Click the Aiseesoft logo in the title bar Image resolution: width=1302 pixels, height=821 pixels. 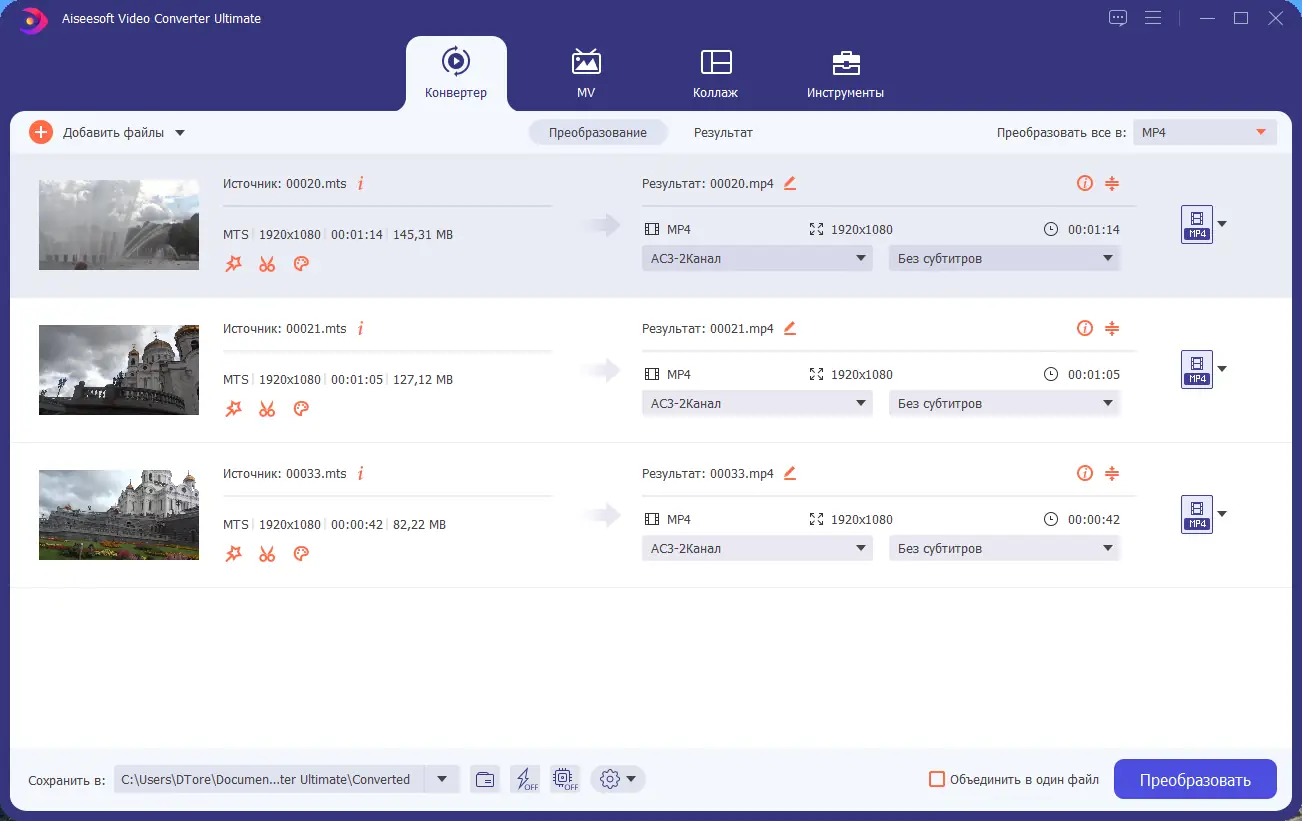(x=33, y=19)
